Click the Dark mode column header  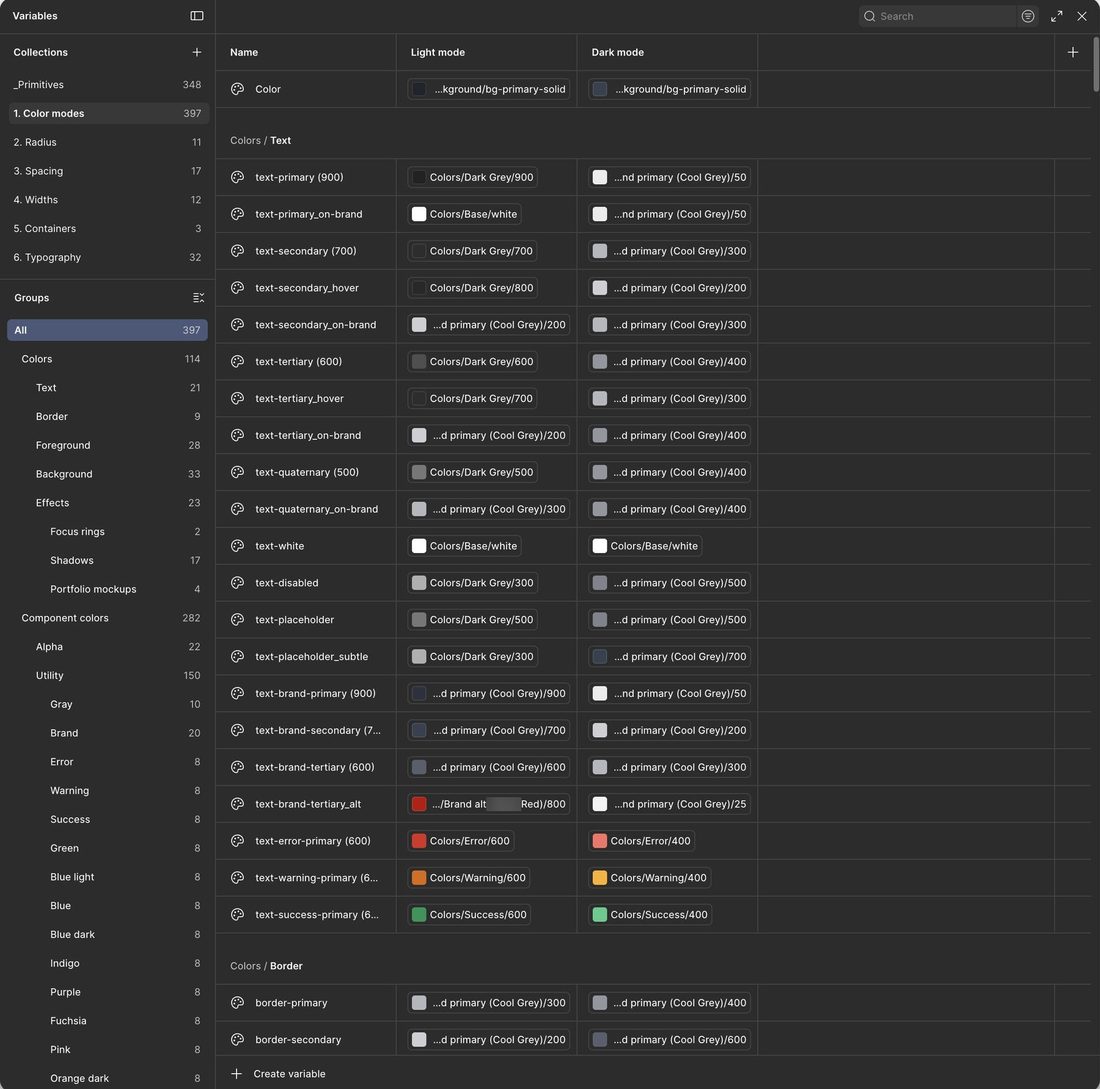click(x=617, y=52)
